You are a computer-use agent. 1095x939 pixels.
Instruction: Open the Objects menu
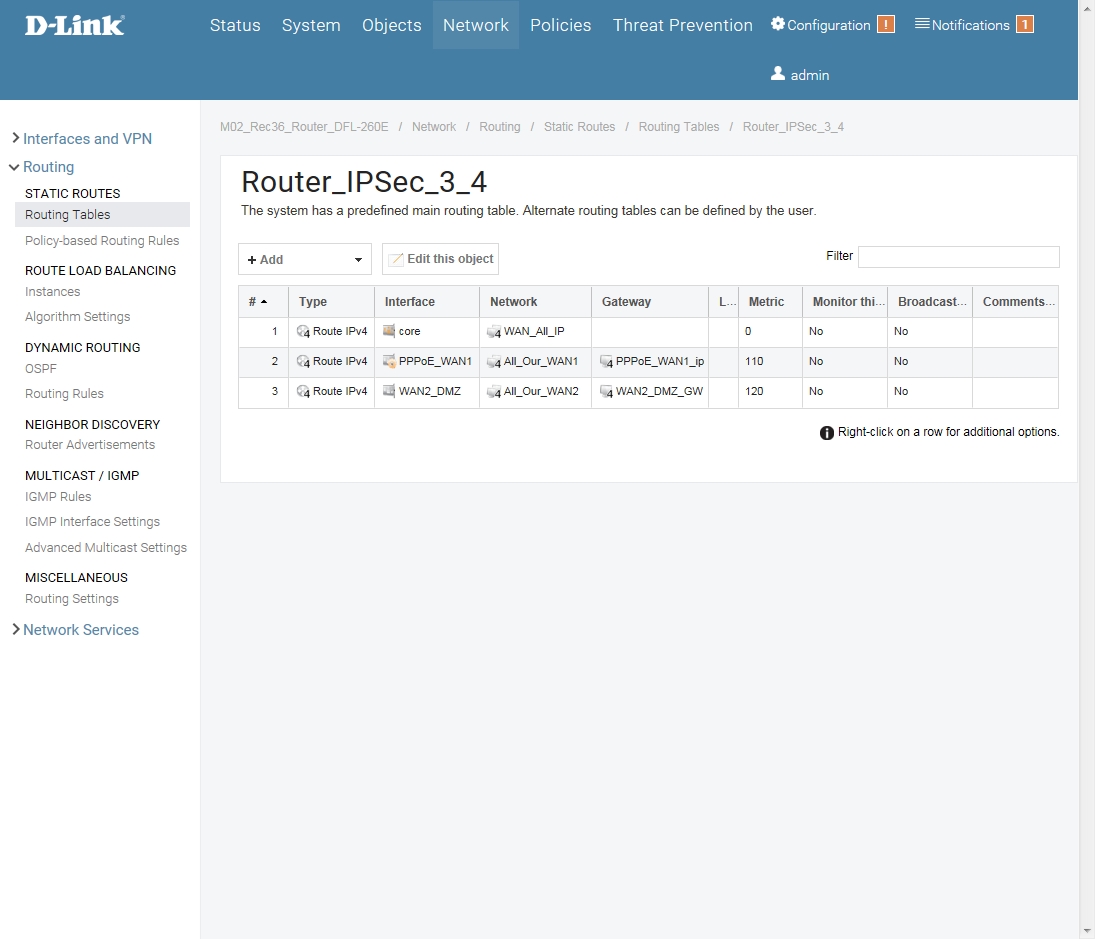[392, 25]
